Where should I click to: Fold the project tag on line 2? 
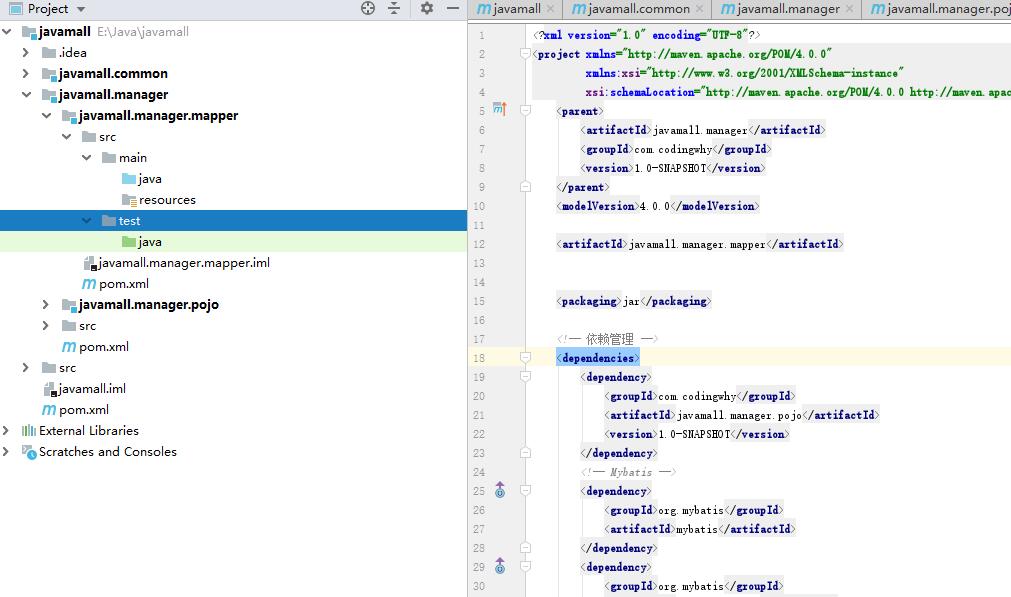coord(525,54)
